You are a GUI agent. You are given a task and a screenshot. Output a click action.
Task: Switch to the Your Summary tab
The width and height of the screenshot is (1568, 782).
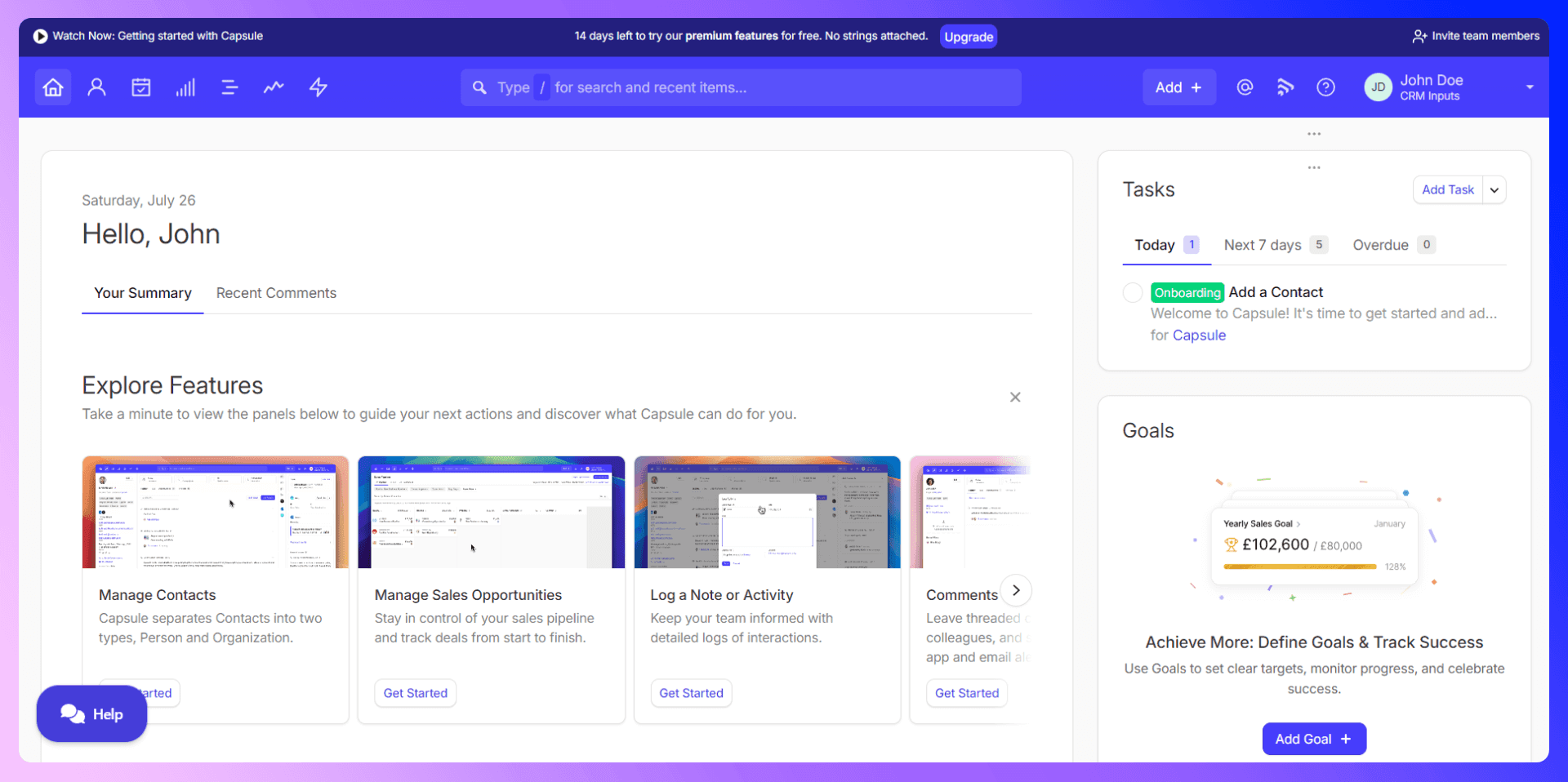(143, 293)
